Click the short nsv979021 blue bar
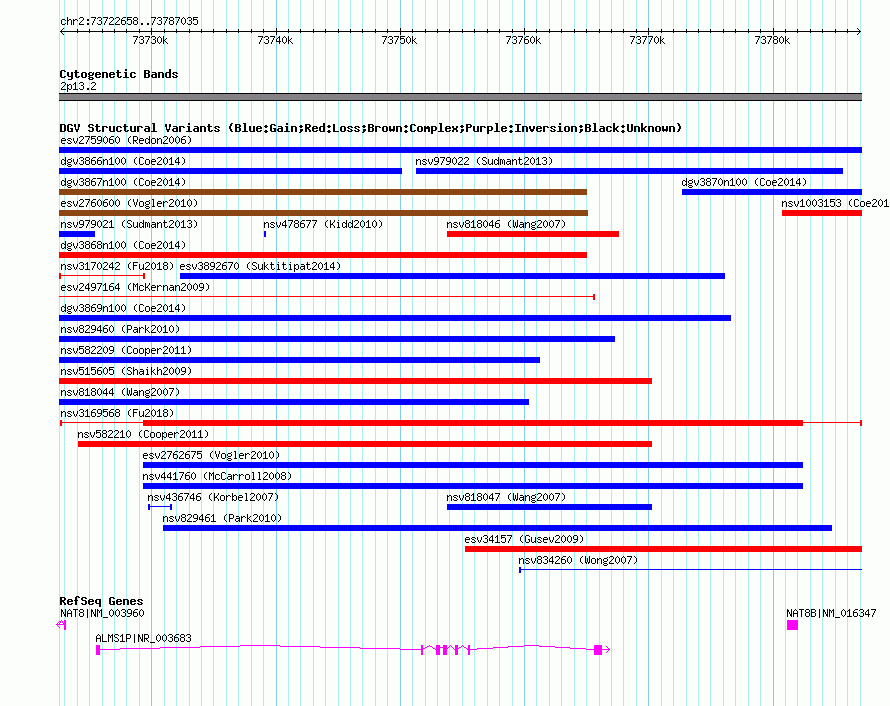The width and height of the screenshot is (890, 706). click(77, 234)
